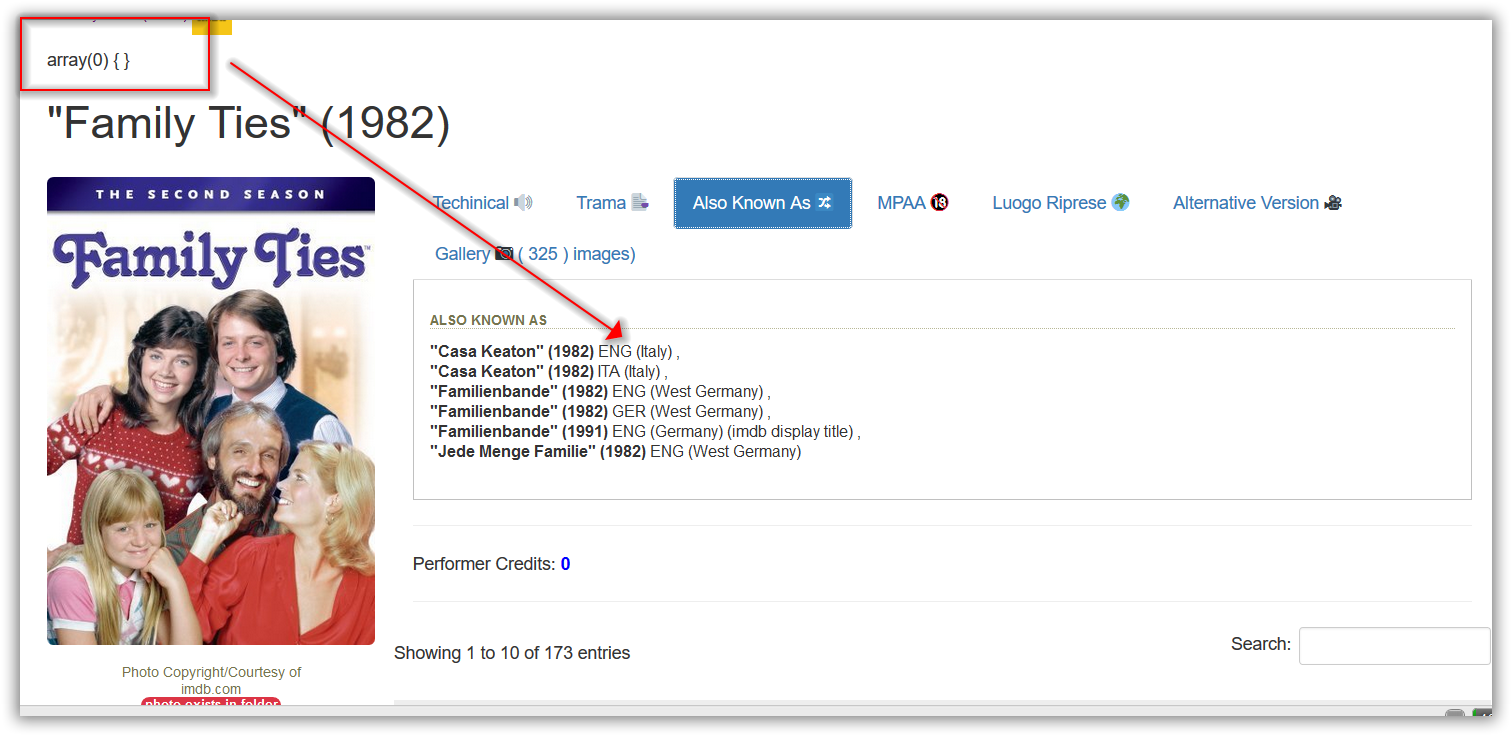This screenshot has height=736, width=1512.
Task: Click the "Family Ties" (1982) page title
Action: coord(249,124)
